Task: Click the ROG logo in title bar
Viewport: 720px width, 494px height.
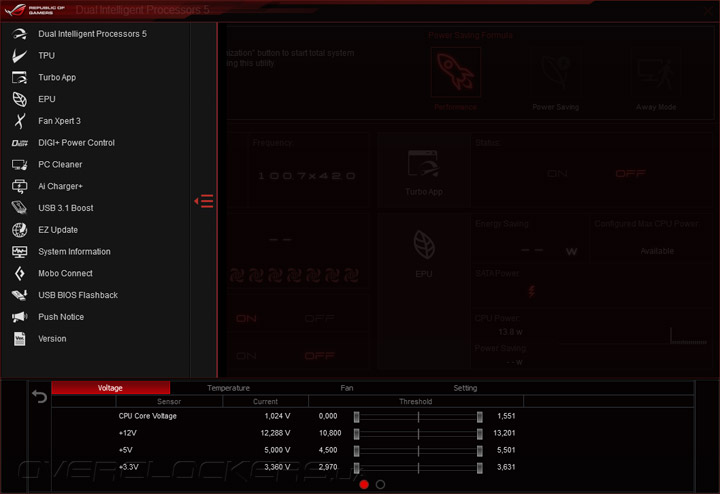Action: [15, 10]
